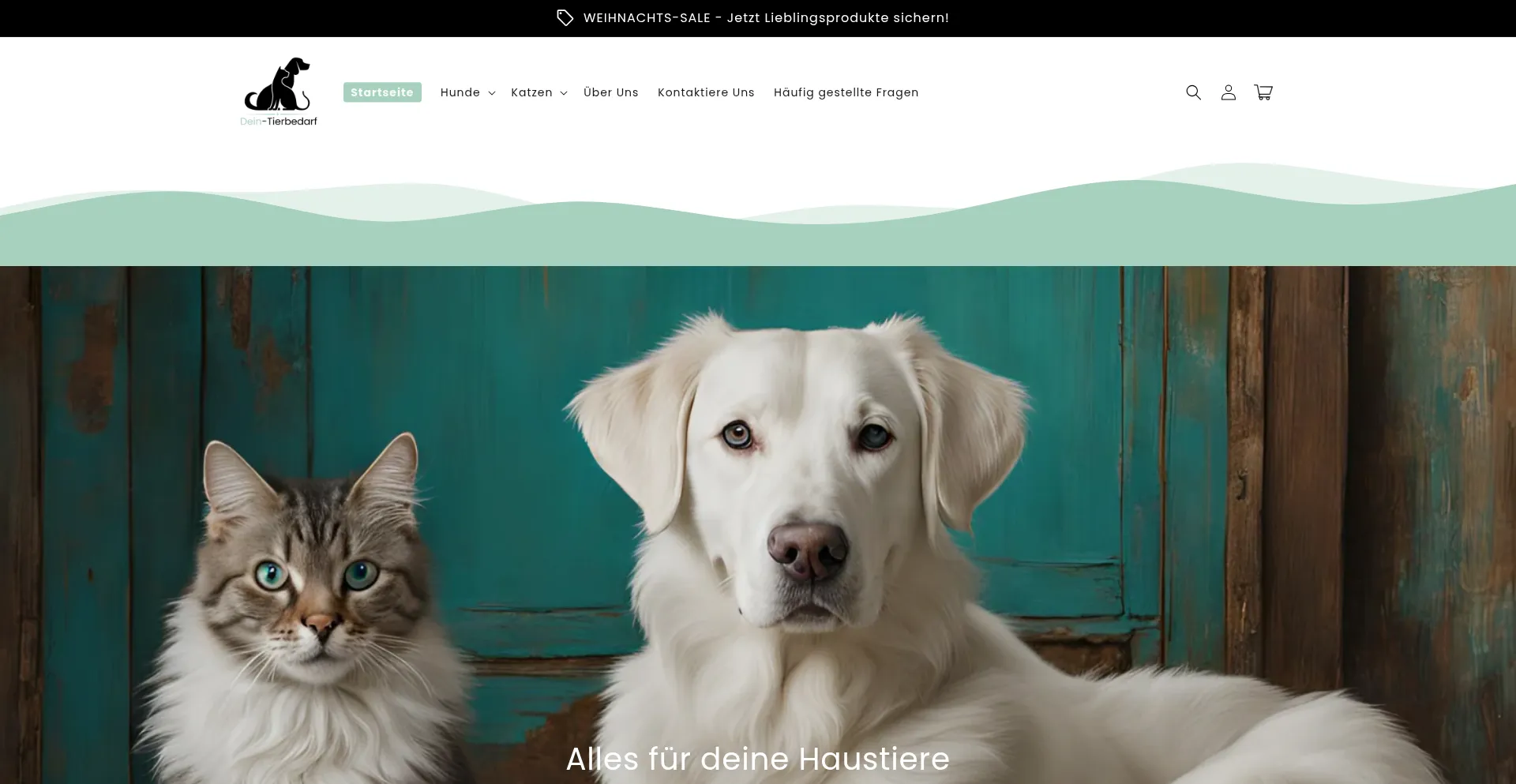The height and width of the screenshot is (784, 1516).
Task: Expand the Hunde dropdown chevron
Action: 492,93
